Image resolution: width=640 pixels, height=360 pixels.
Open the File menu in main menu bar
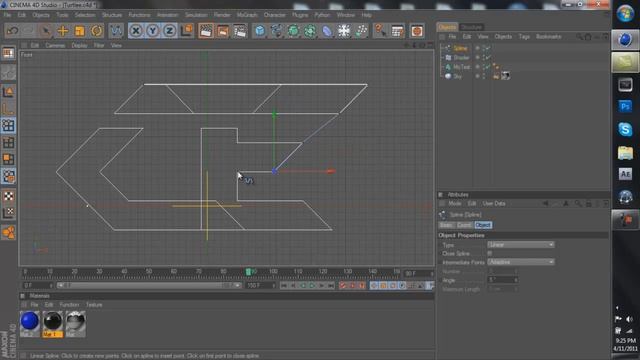click(7, 15)
